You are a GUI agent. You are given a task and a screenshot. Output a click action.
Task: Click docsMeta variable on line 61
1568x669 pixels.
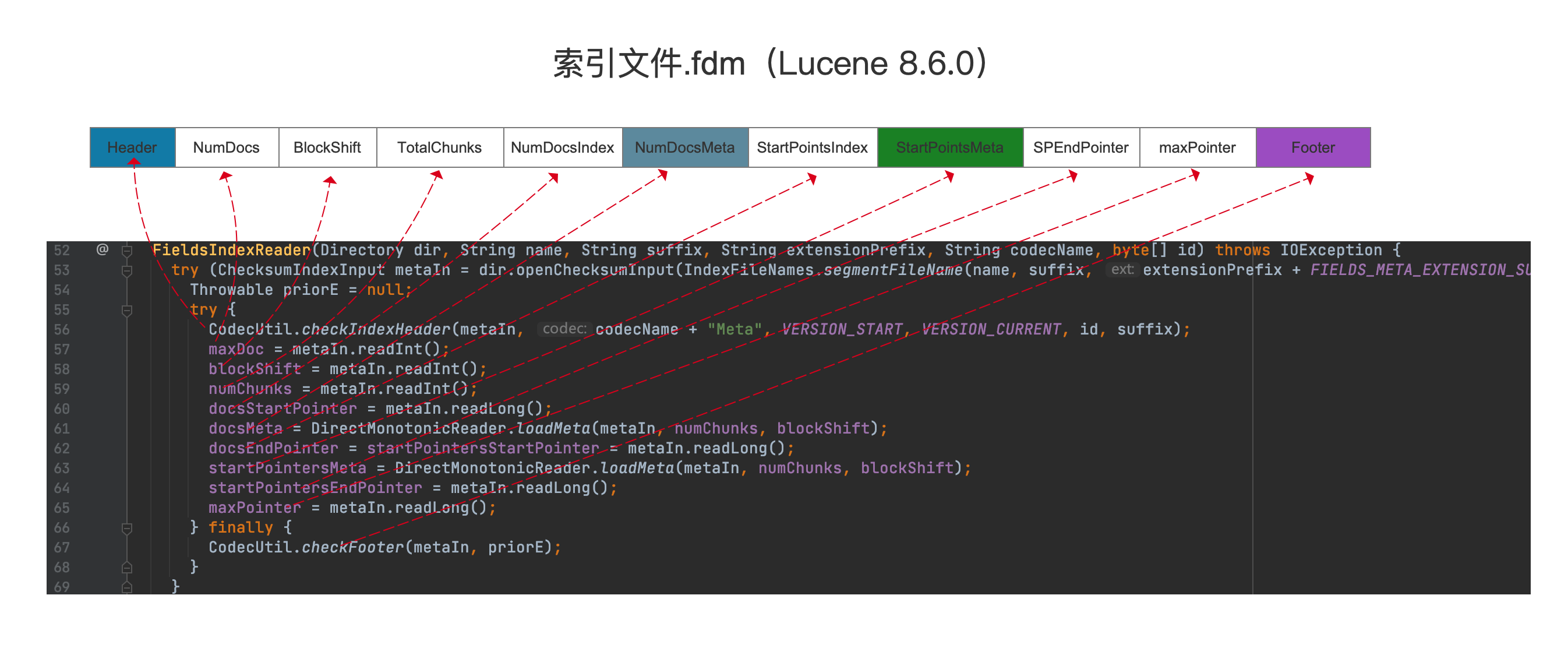click(x=245, y=428)
